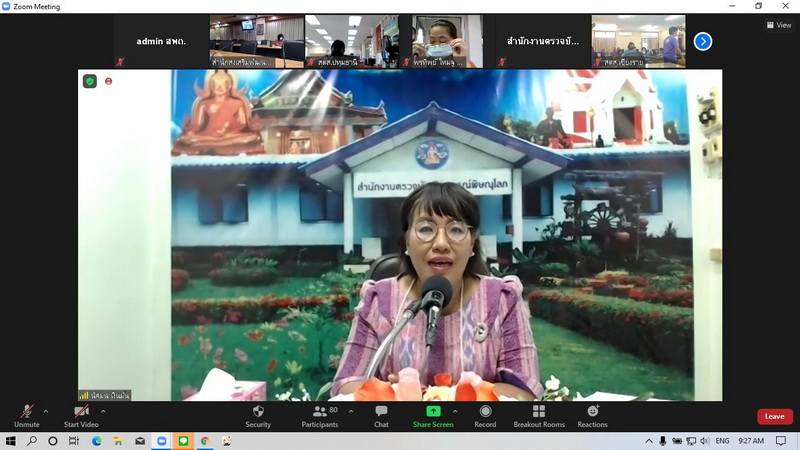Open Task View on taskbar
This screenshot has height=450, width=800.
click(74, 441)
